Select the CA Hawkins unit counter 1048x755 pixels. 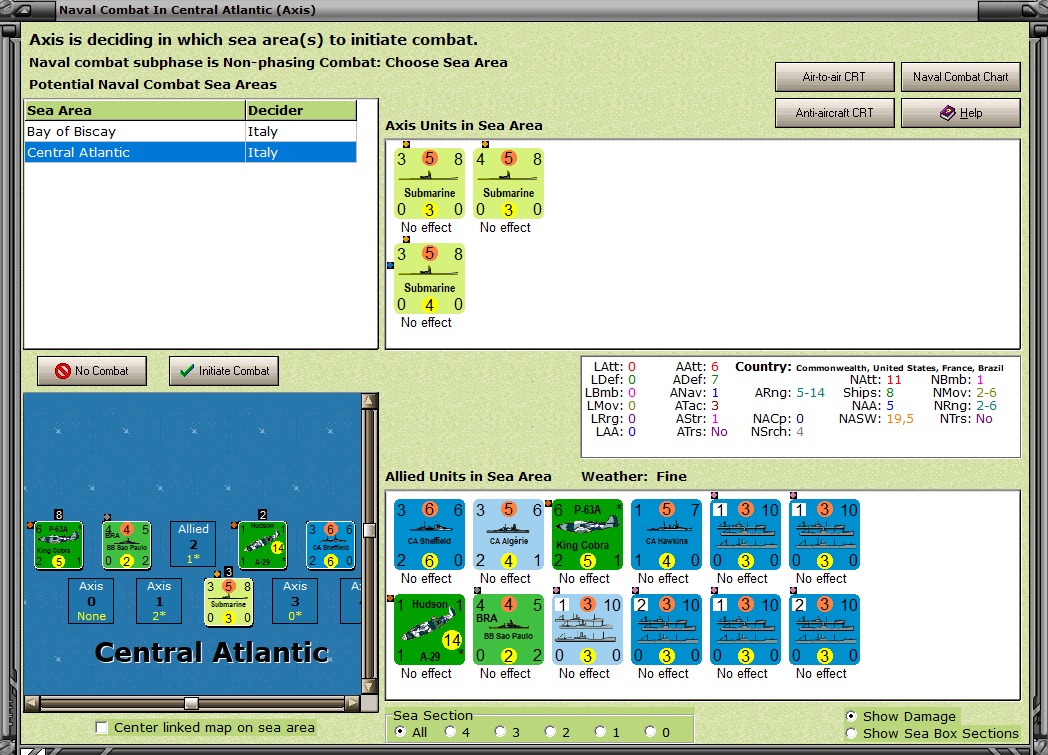click(666, 535)
